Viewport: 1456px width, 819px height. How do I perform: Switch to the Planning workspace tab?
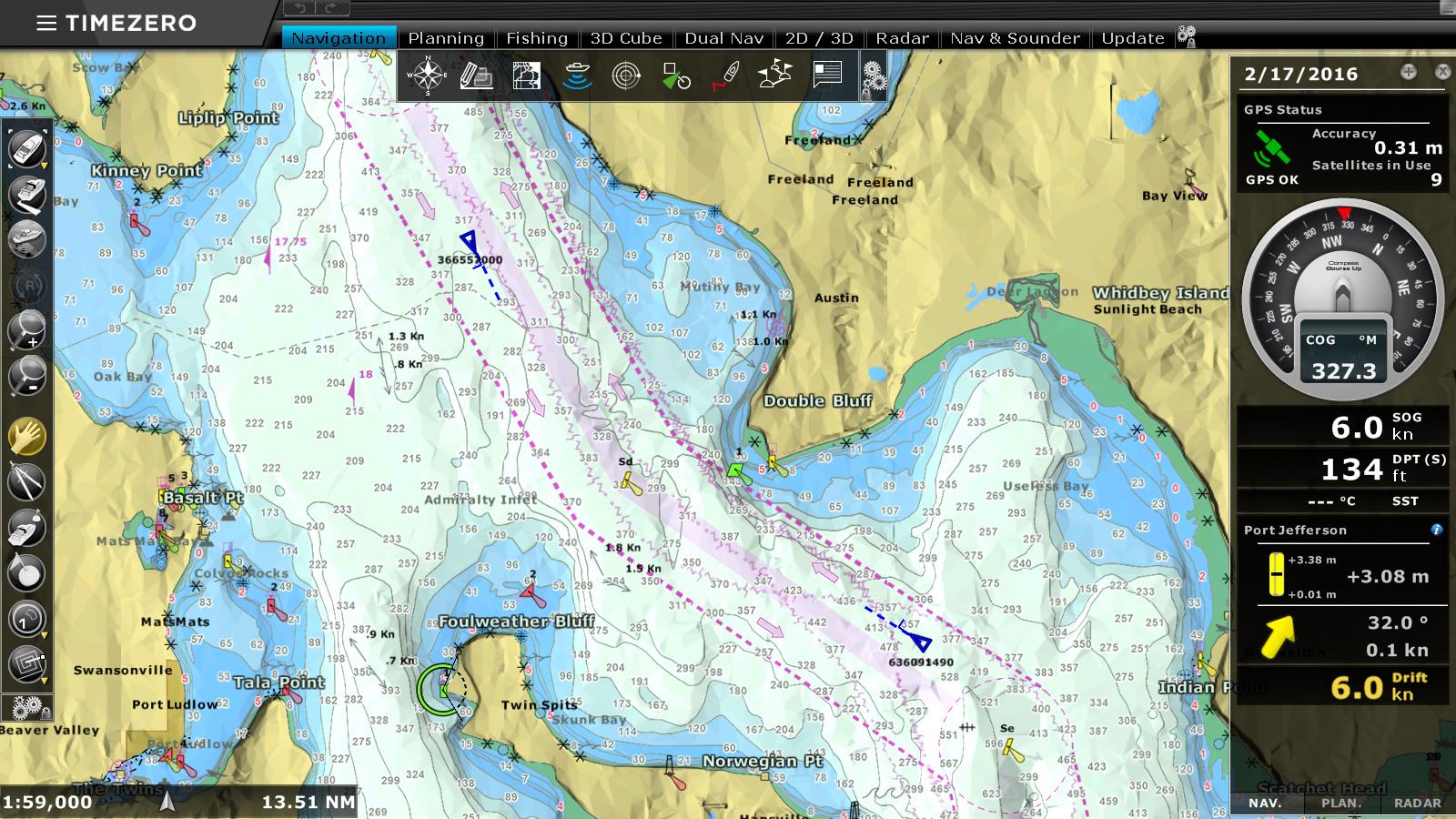click(x=445, y=38)
